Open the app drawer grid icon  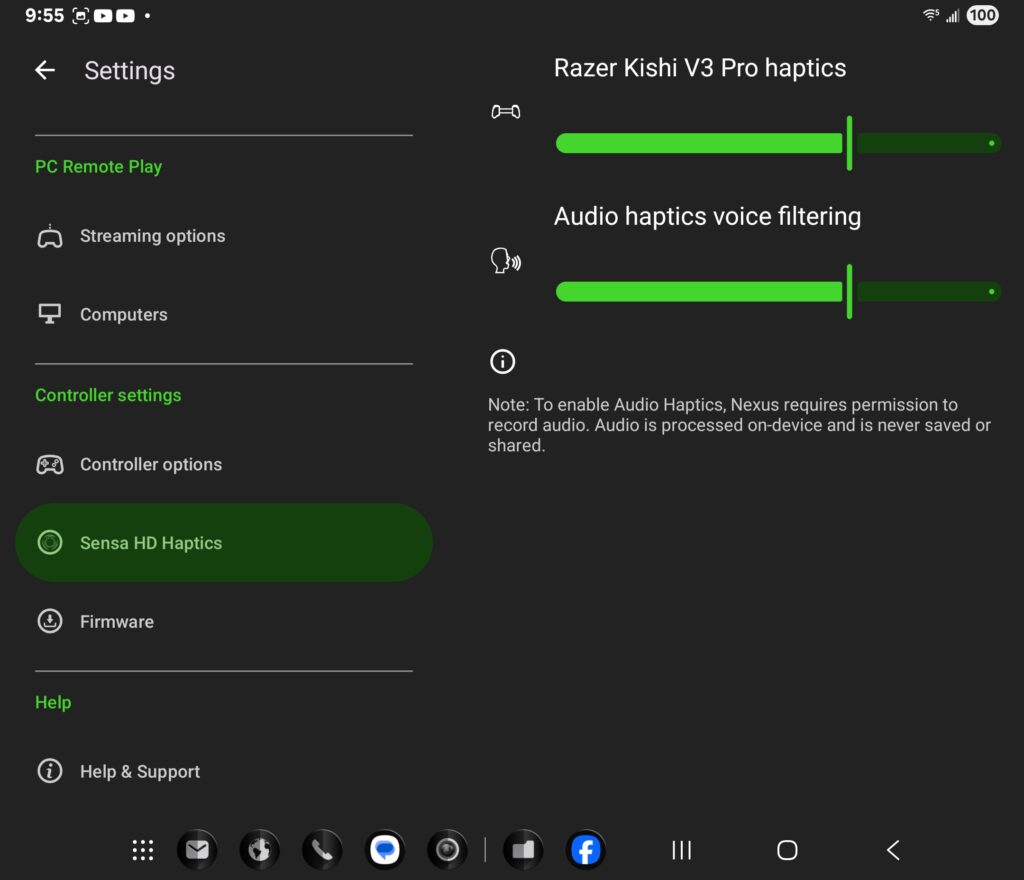142,850
